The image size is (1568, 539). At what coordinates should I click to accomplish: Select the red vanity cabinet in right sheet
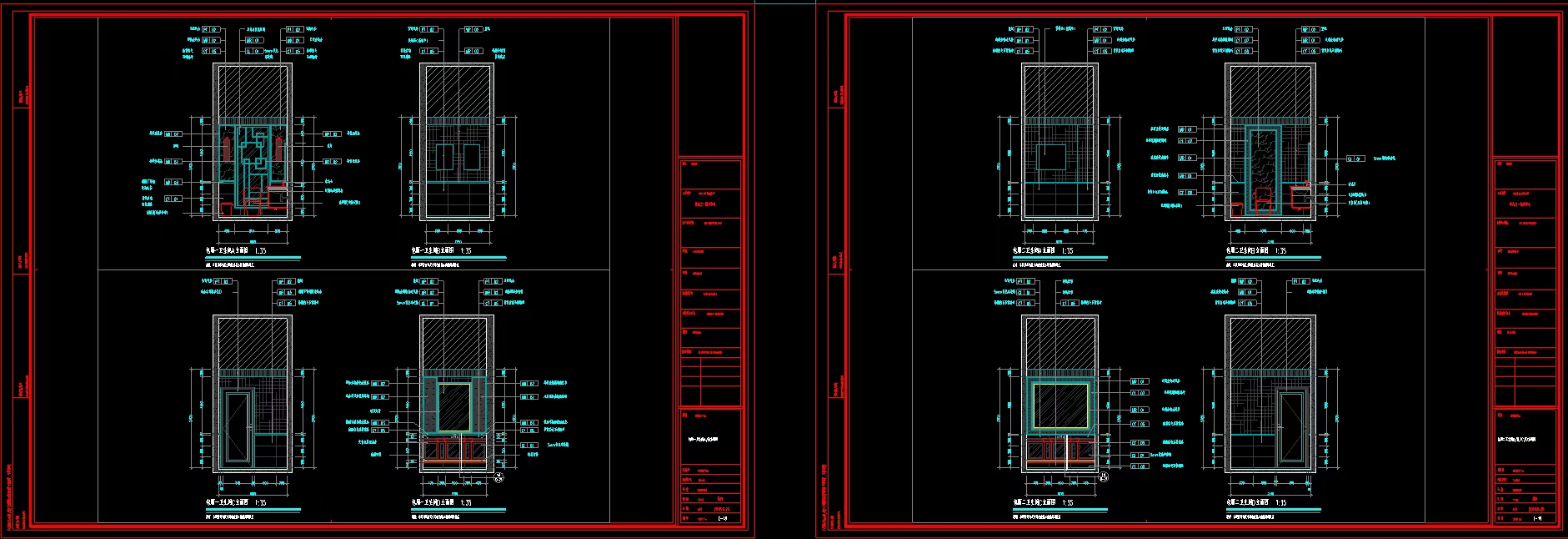[x=1060, y=451]
